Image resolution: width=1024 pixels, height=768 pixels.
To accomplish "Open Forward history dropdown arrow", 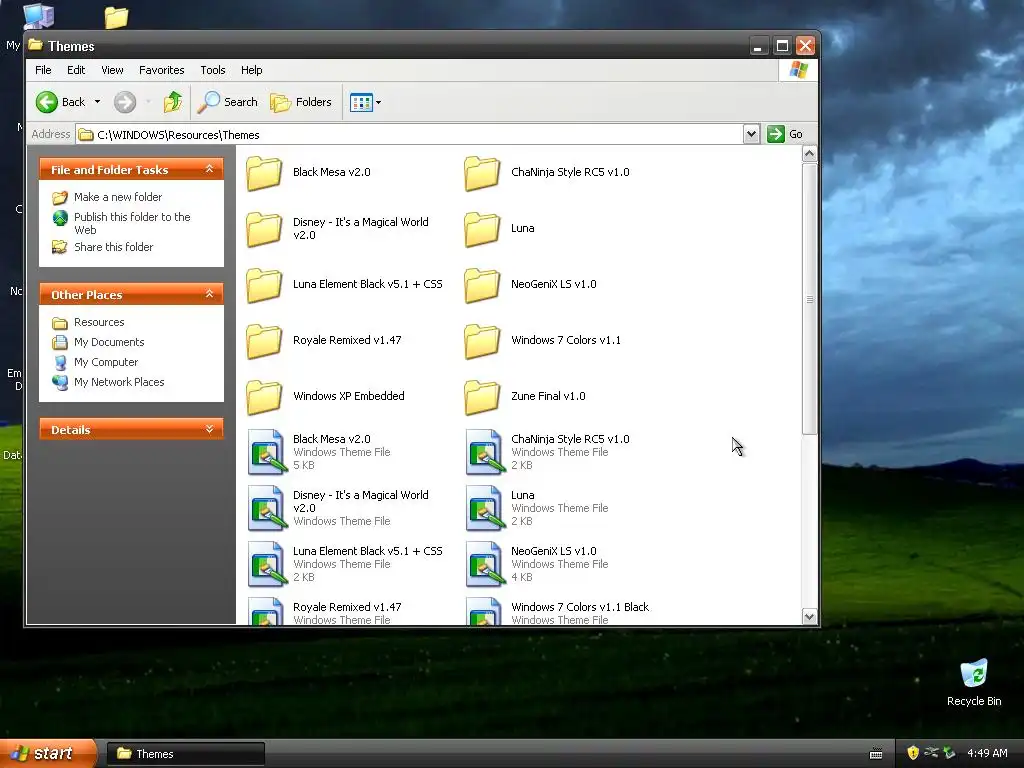I will coord(148,102).
